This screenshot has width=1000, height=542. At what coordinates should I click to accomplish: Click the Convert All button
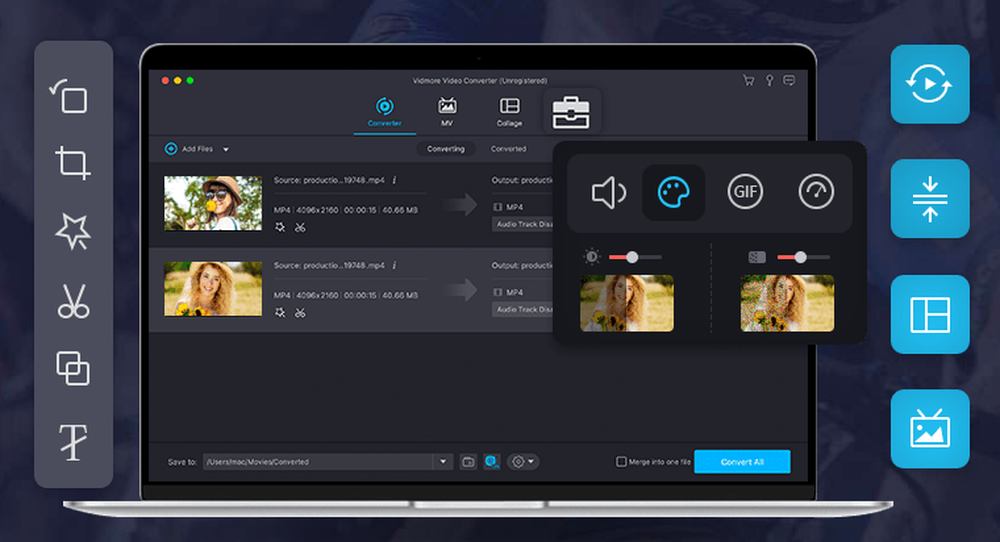coord(742,462)
